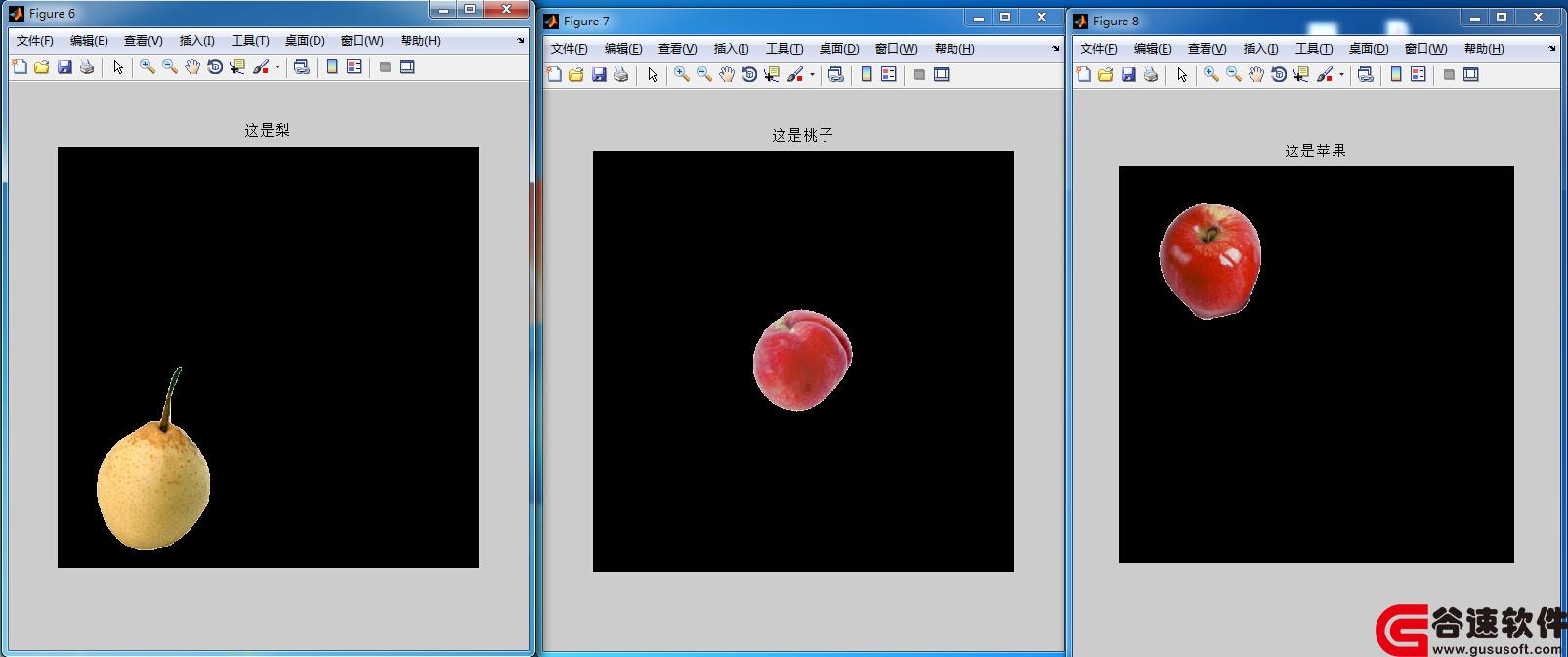Open file icon in Figure 7 toolbar
Screen dimensions: 1568x657
pos(575,74)
